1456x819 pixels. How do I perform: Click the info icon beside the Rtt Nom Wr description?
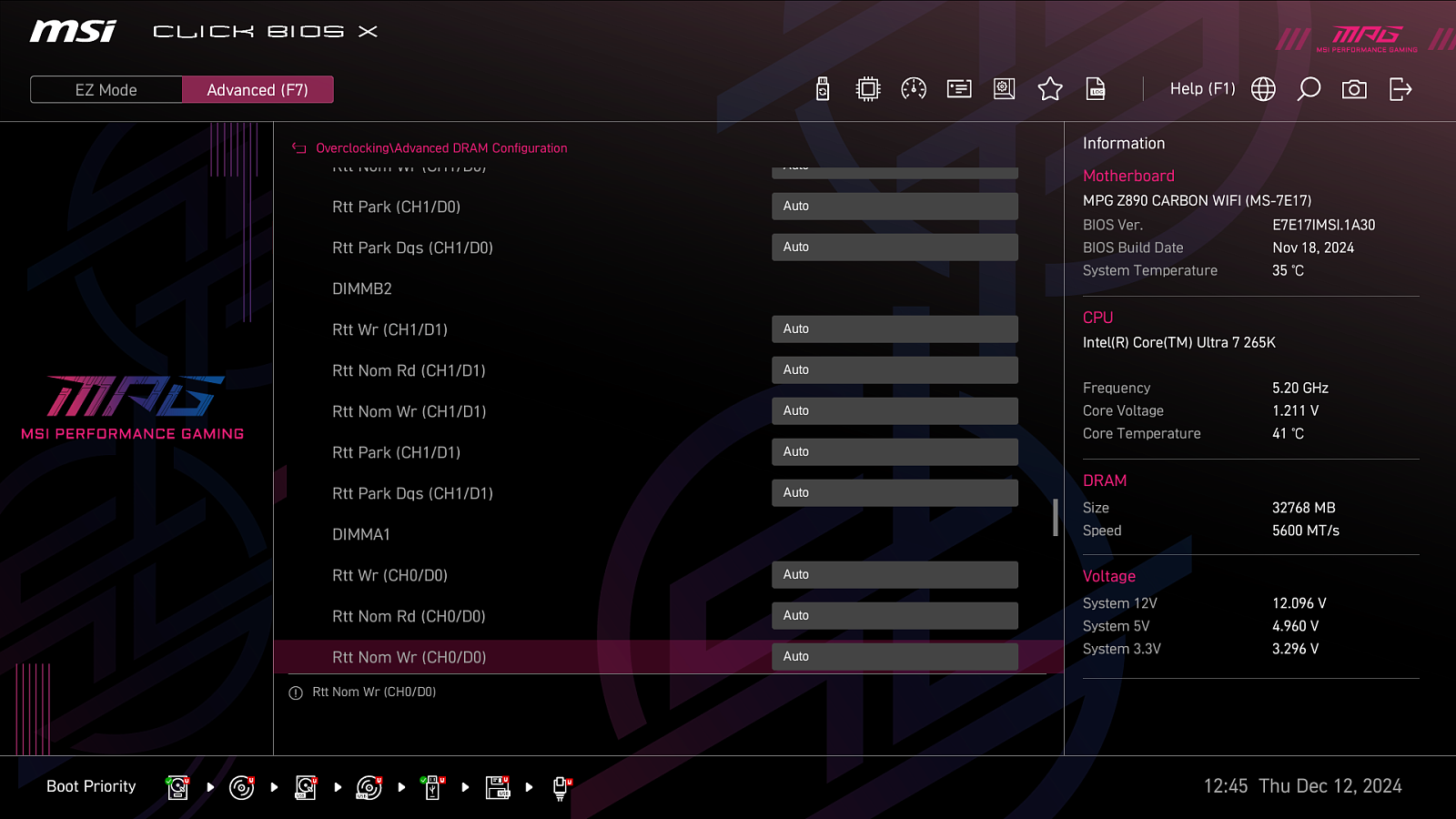pyautogui.click(x=296, y=693)
